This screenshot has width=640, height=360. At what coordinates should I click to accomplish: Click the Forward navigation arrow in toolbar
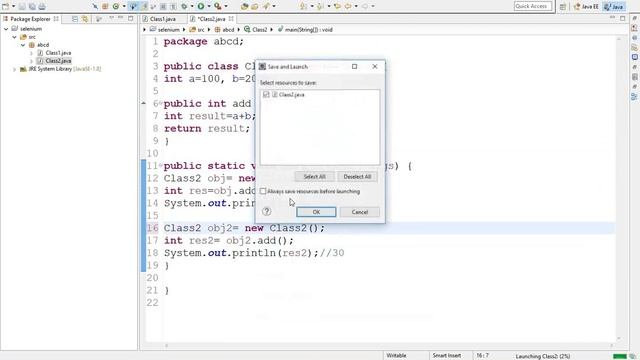tap(364, 6)
